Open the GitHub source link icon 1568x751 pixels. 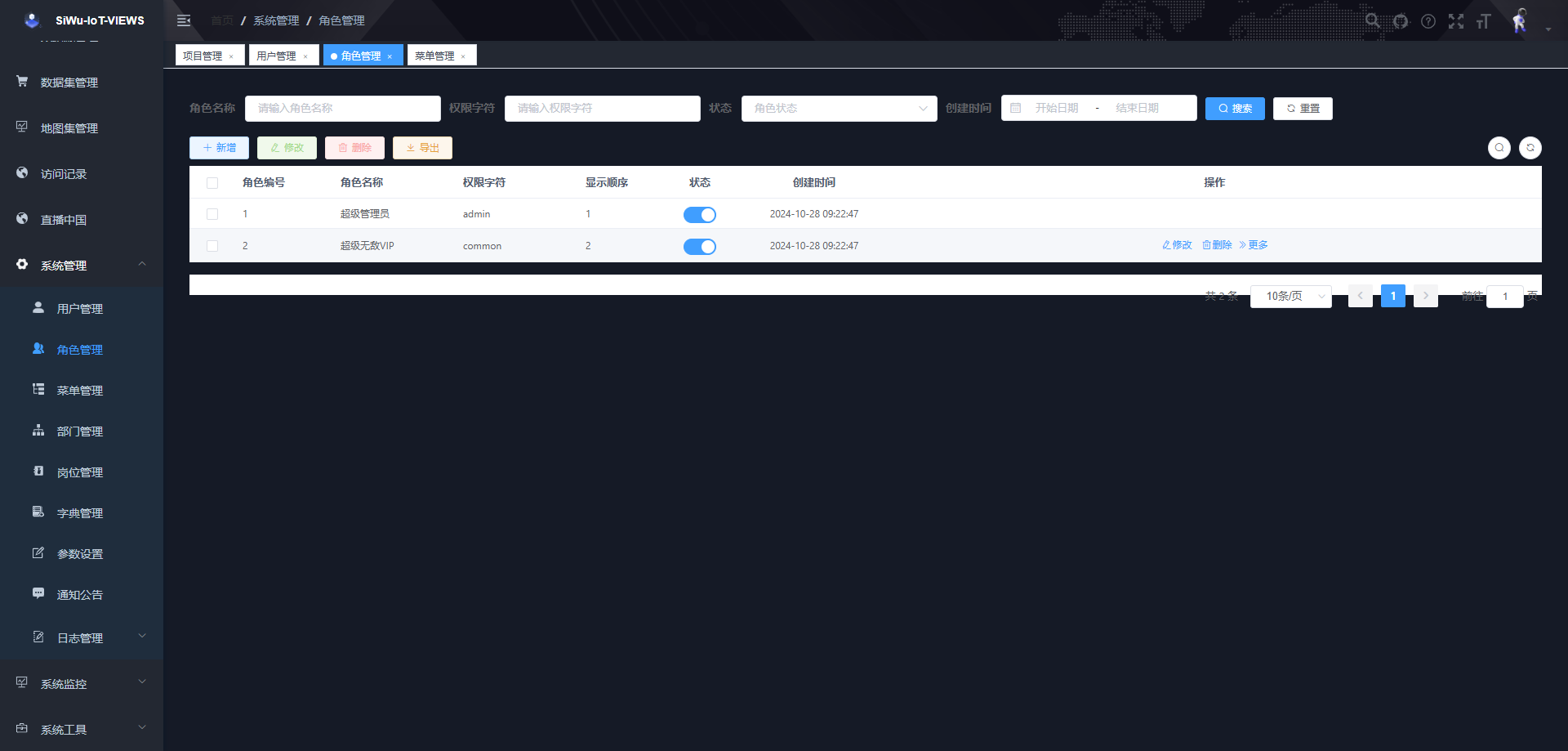pos(1401,21)
